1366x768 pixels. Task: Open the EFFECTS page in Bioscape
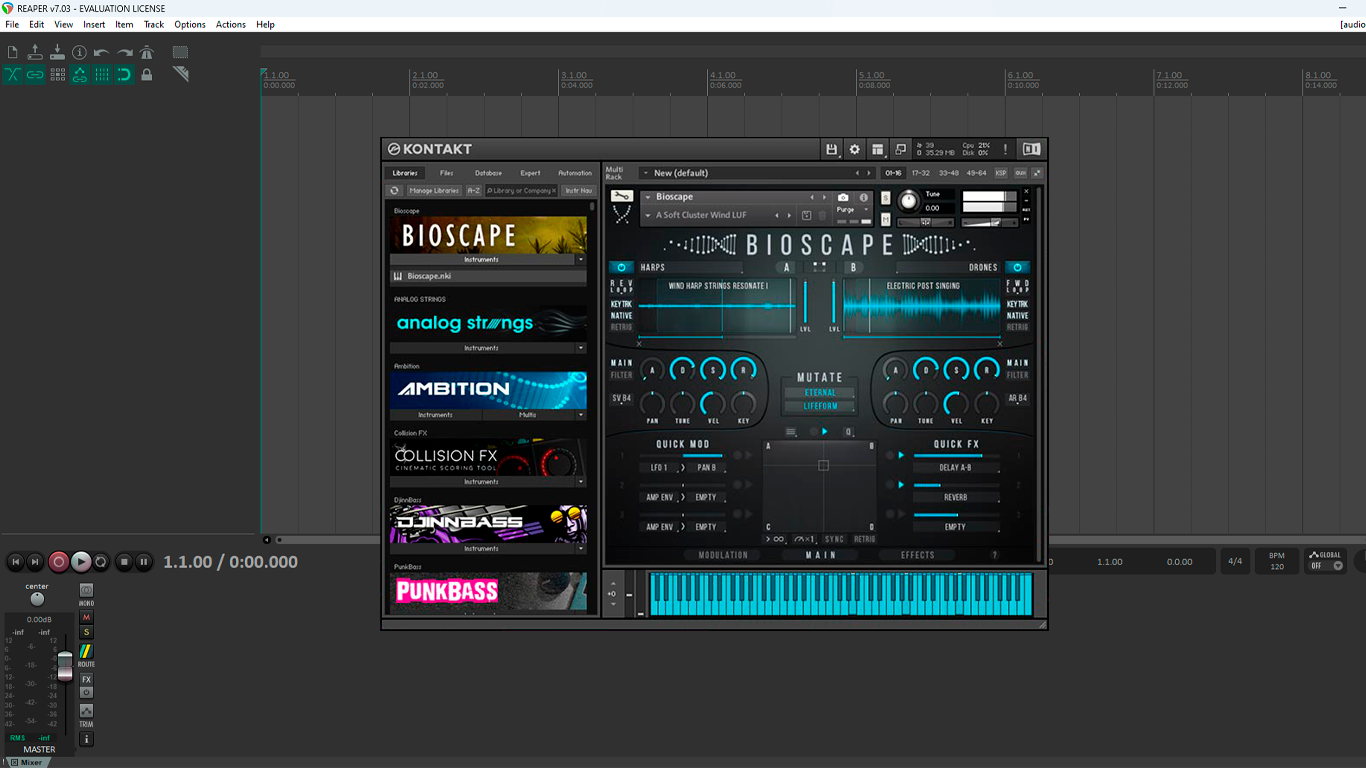[917, 555]
